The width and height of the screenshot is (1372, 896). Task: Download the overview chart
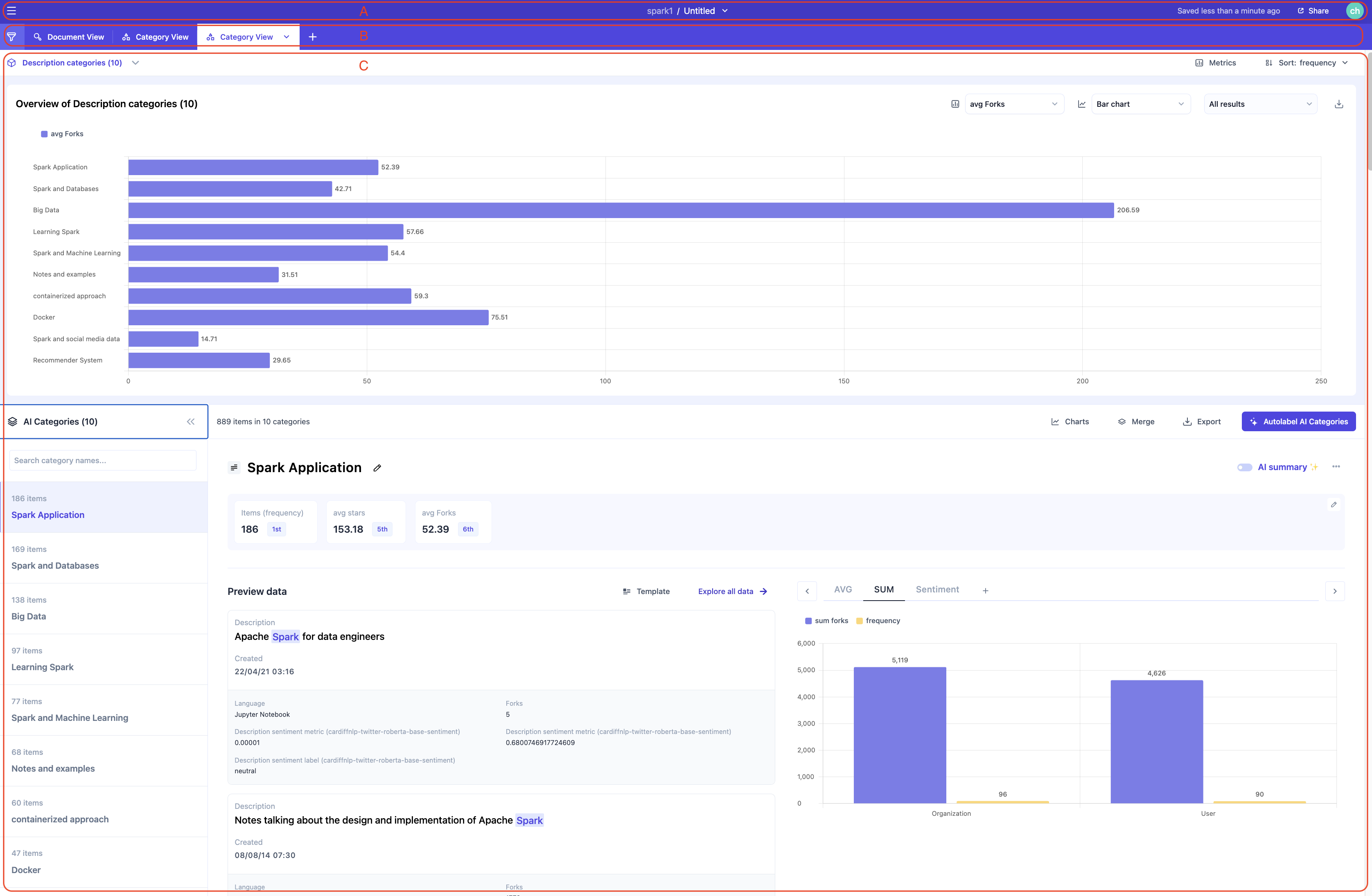click(1338, 104)
